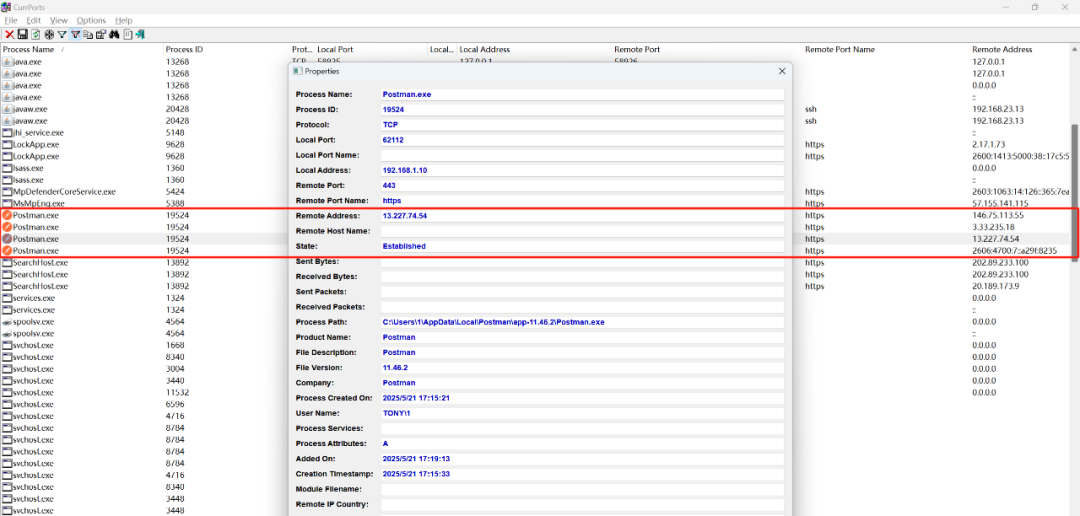The height and width of the screenshot is (516, 1080).
Task: Click the Refresh toolbar icon
Action: coord(36,34)
